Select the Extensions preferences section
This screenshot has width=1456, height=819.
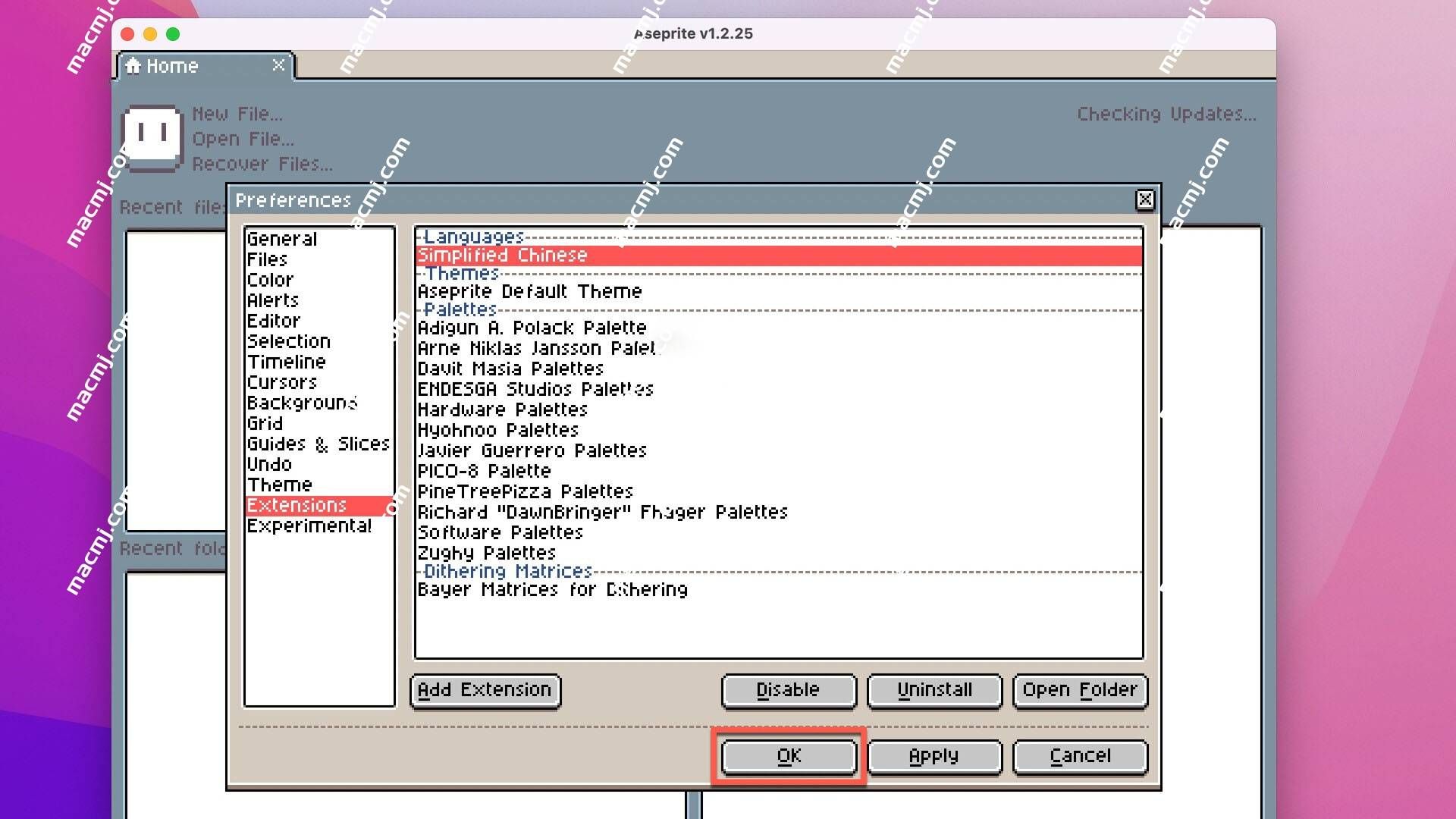pos(319,505)
